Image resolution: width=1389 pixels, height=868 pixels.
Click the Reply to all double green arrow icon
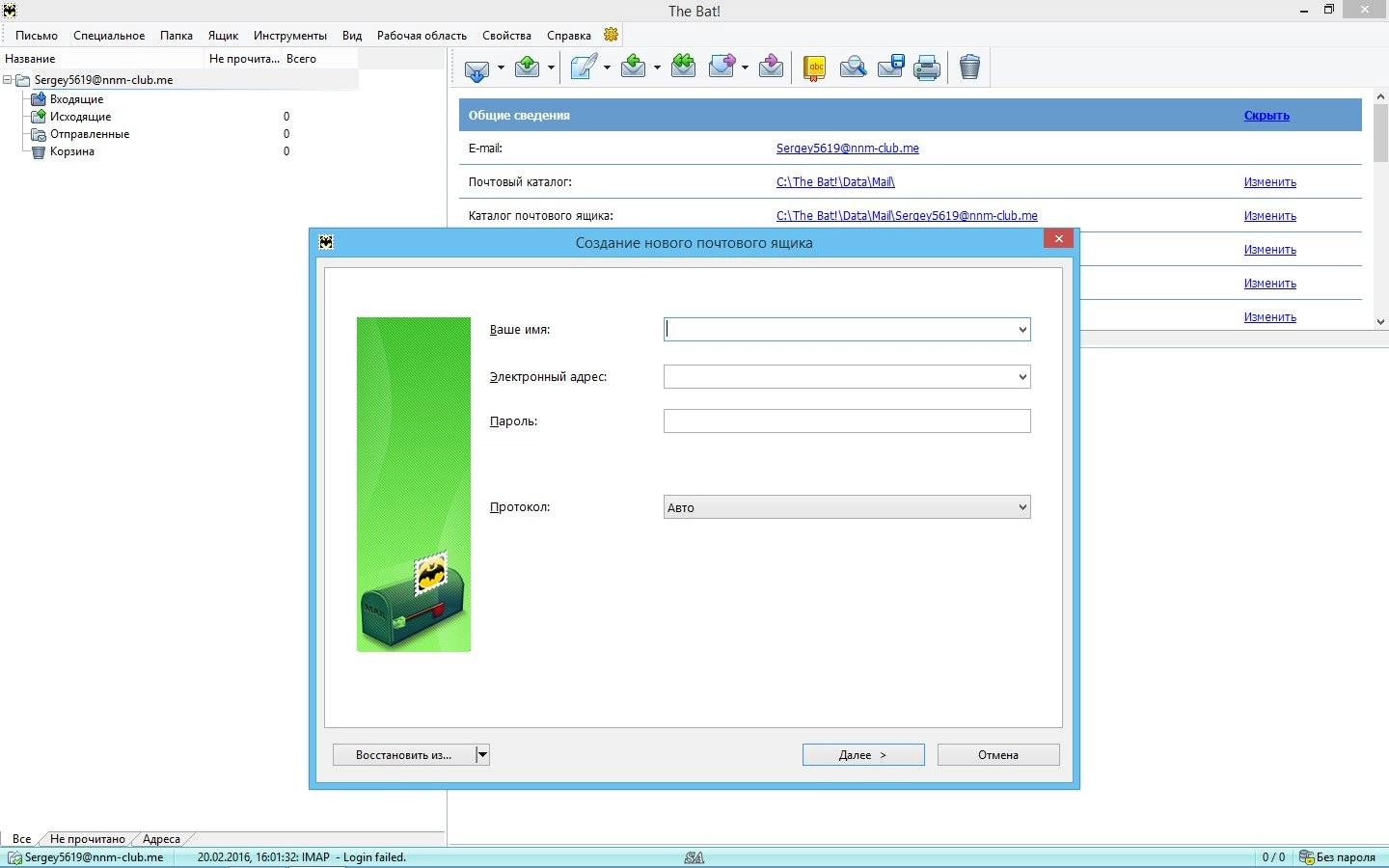pyautogui.click(x=684, y=67)
